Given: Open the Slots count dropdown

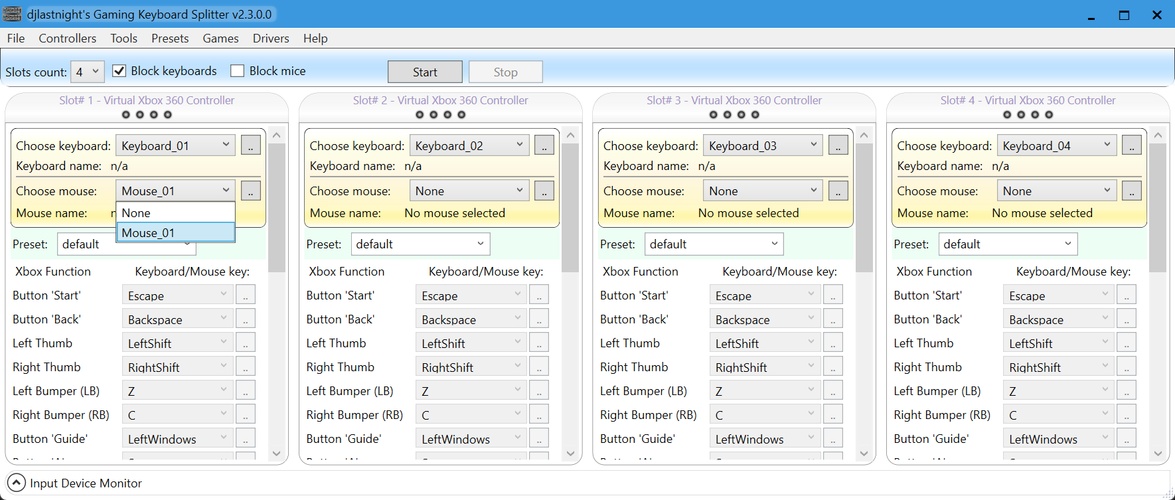Looking at the screenshot, I should tap(88, 72).
